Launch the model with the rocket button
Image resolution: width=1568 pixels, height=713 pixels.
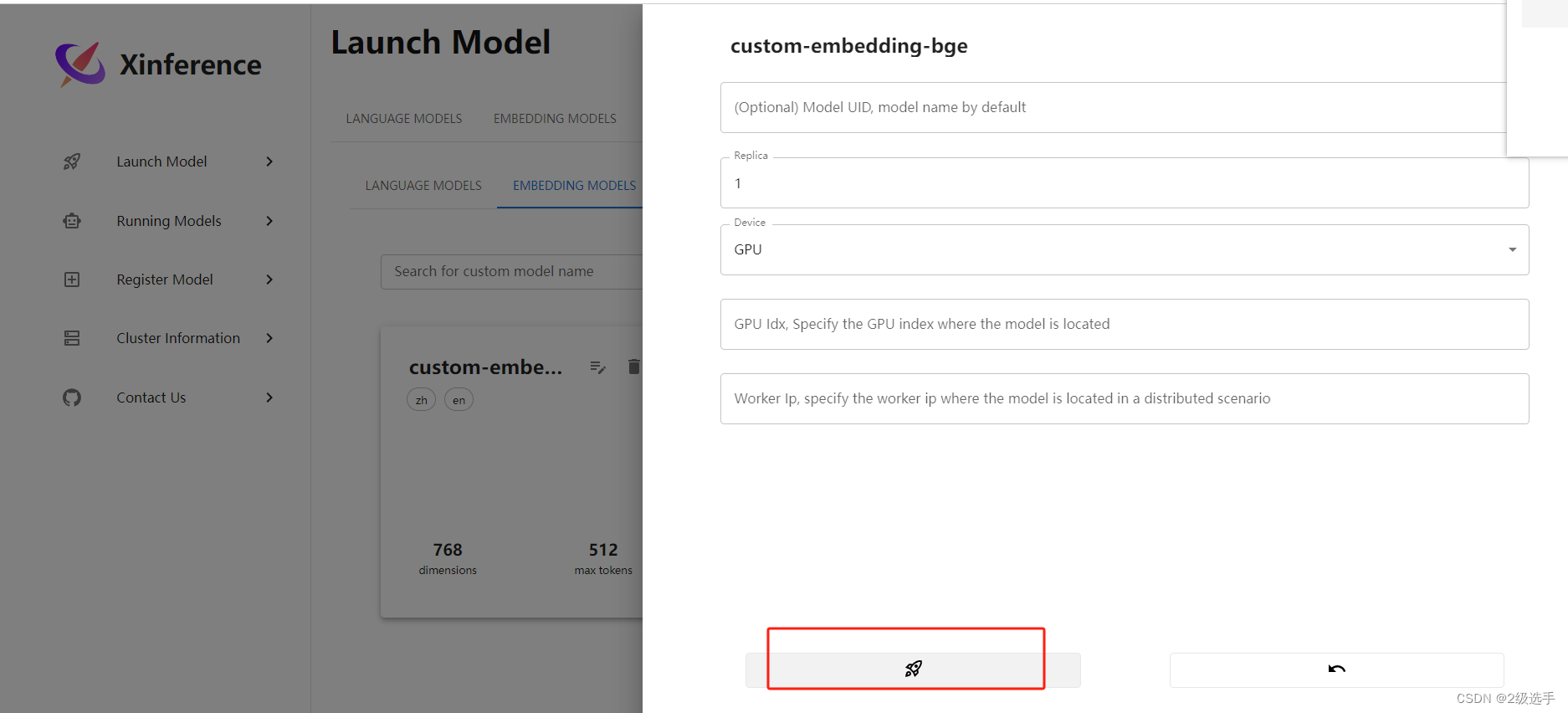coord(913,669)
